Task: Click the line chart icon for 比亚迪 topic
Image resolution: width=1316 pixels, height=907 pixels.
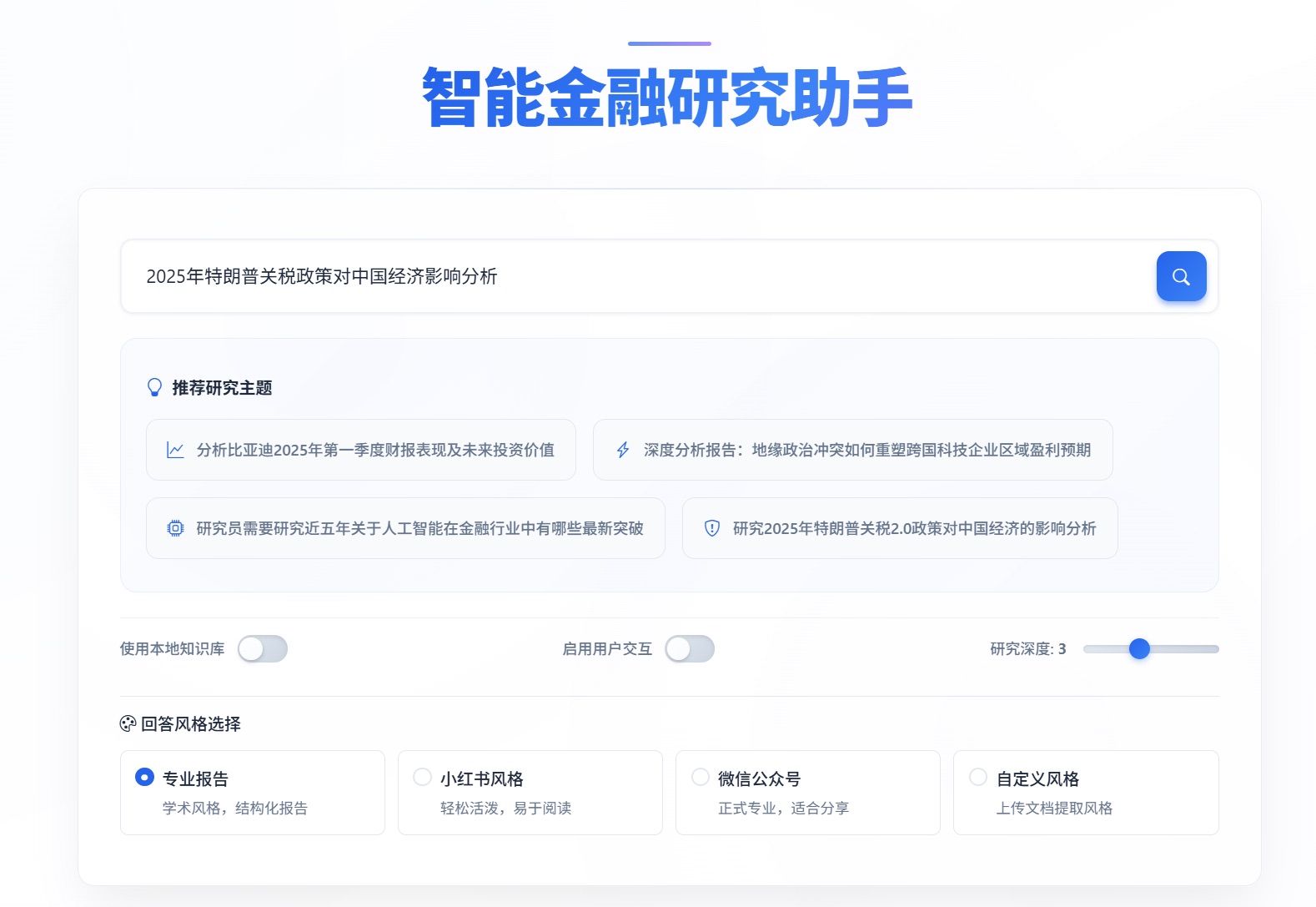Action: pos(175,451)
